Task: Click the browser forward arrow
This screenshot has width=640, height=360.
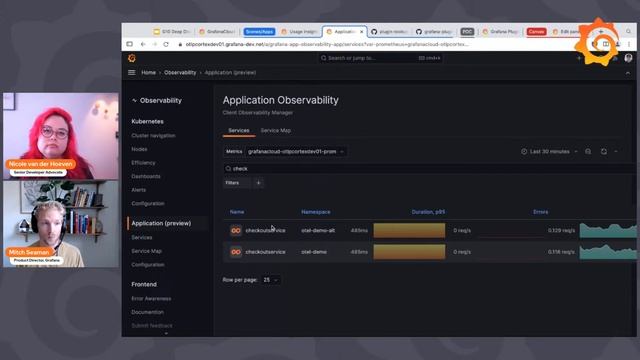Action: [x=154, y=44]
